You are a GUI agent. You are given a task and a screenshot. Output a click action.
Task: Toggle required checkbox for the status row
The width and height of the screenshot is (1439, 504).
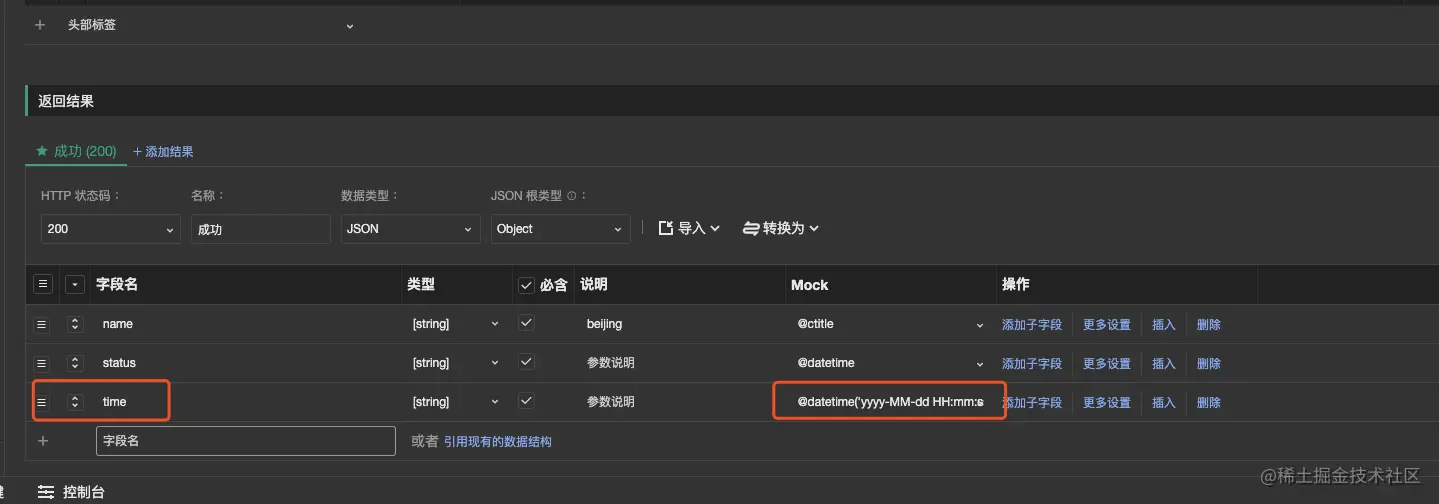pos(527,362)
